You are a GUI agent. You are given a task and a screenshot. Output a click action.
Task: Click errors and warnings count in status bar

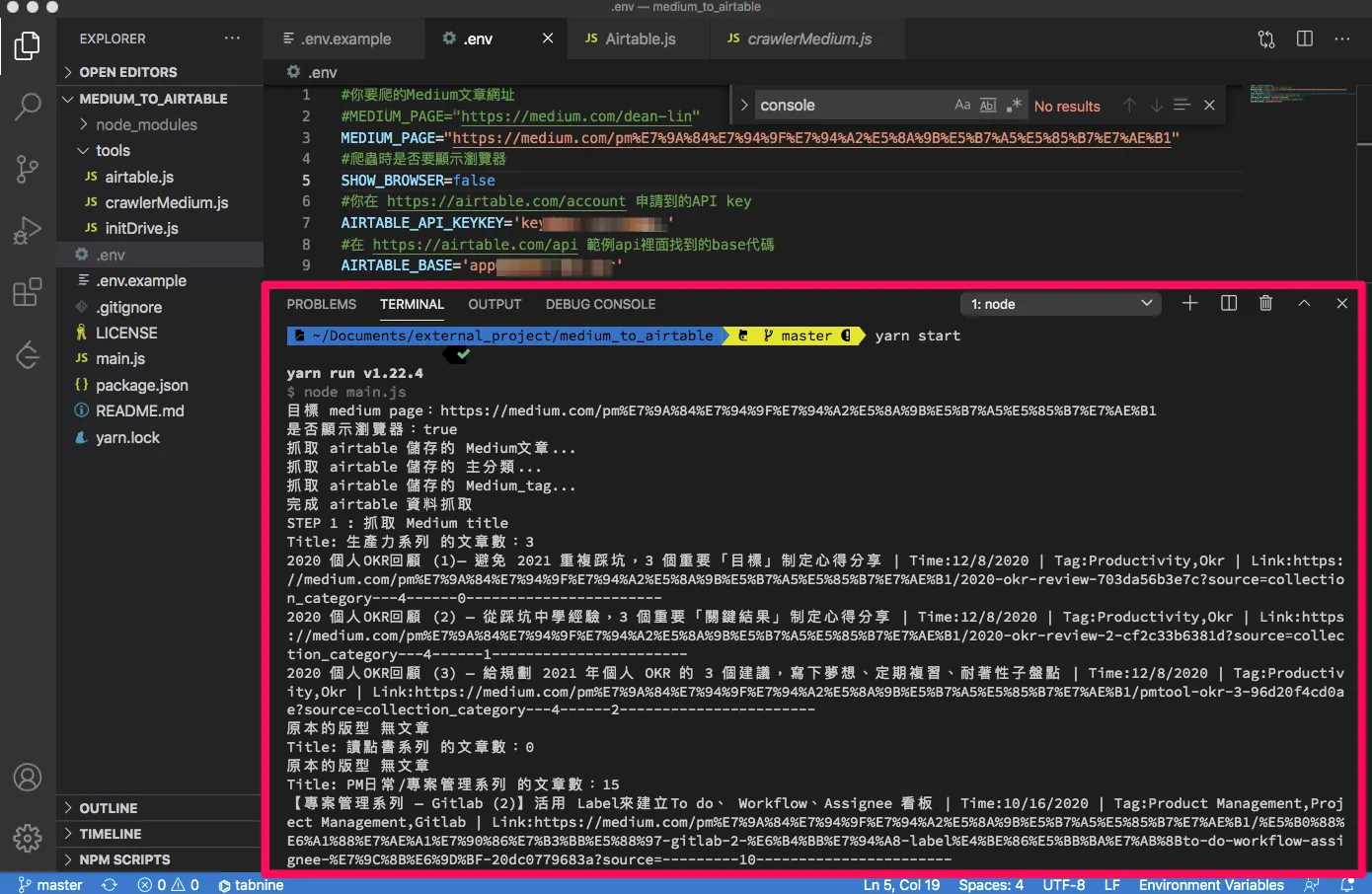click(x=169, y=884)
